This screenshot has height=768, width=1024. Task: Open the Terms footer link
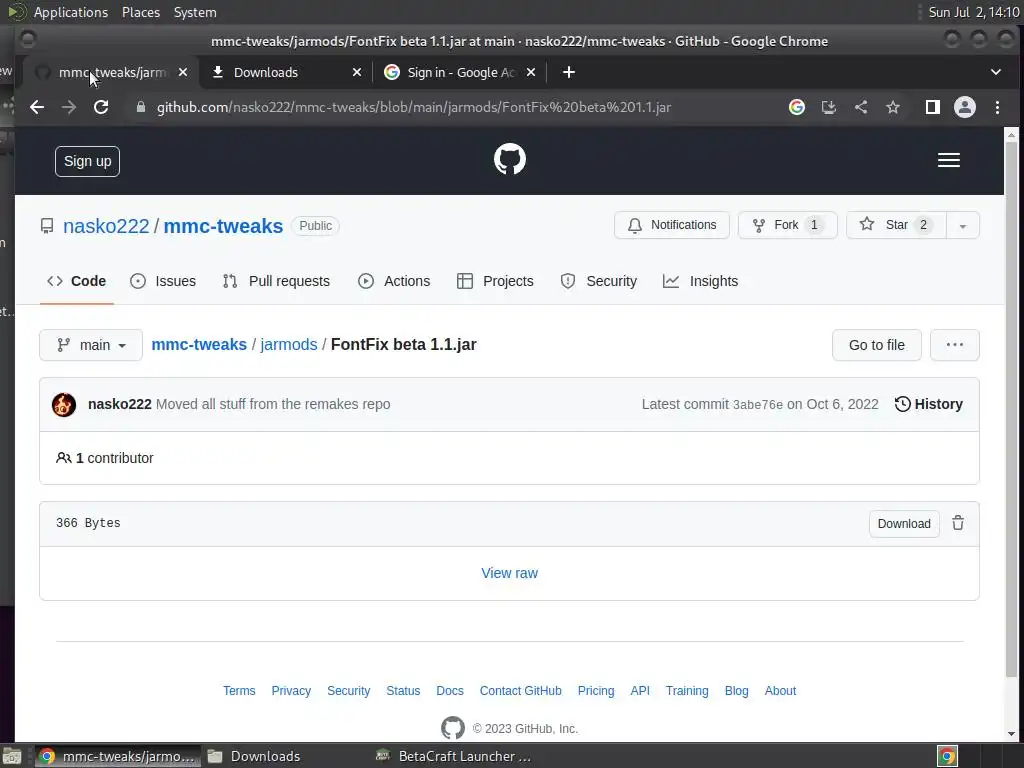click(239, 691)
